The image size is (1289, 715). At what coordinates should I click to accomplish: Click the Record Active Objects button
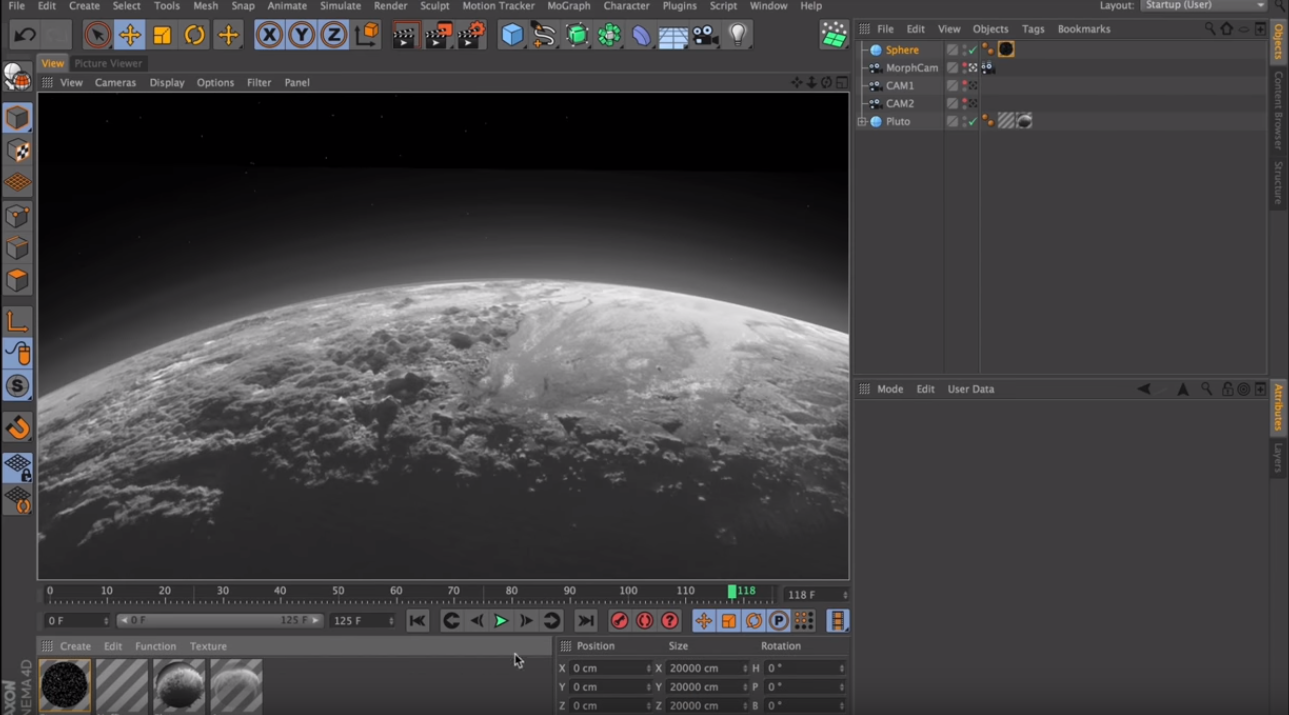tap(619, 621)
